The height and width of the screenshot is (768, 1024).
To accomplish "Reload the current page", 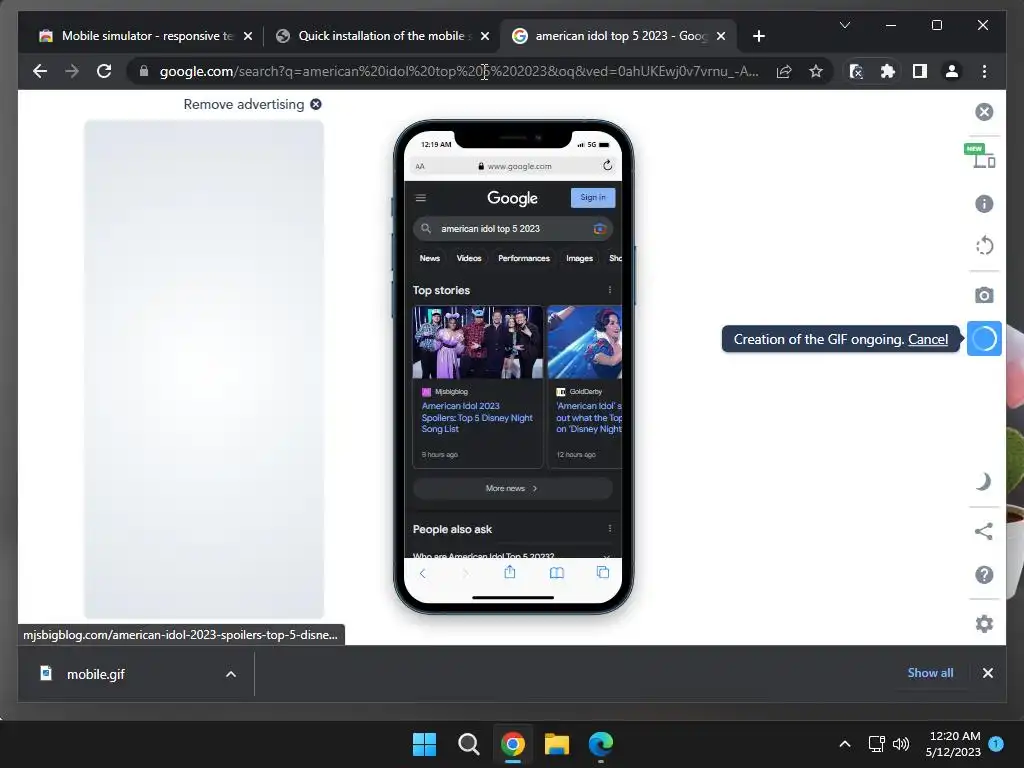I will point(104,71).
